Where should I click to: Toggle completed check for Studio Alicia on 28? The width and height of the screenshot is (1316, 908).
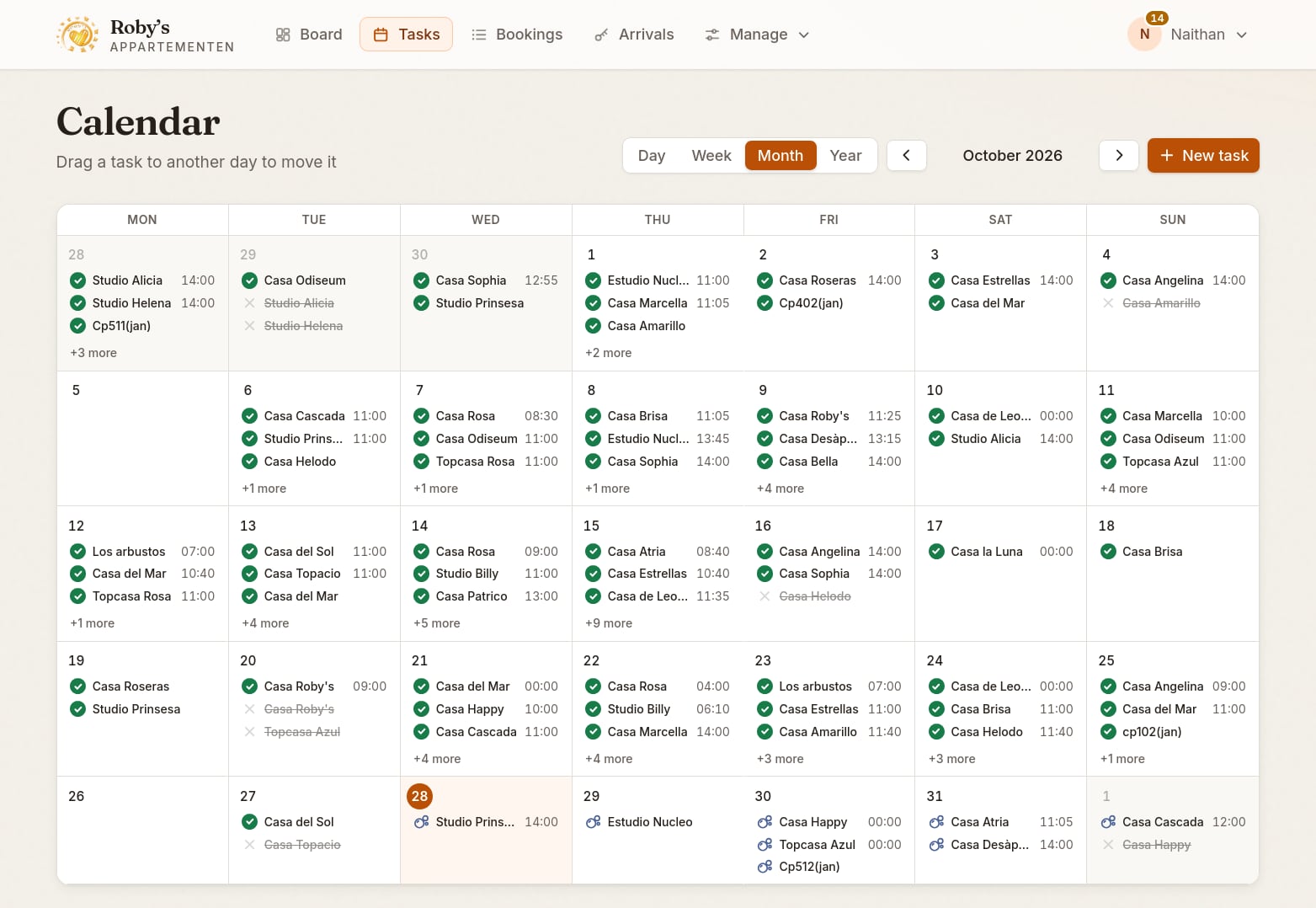pos(78,280)
